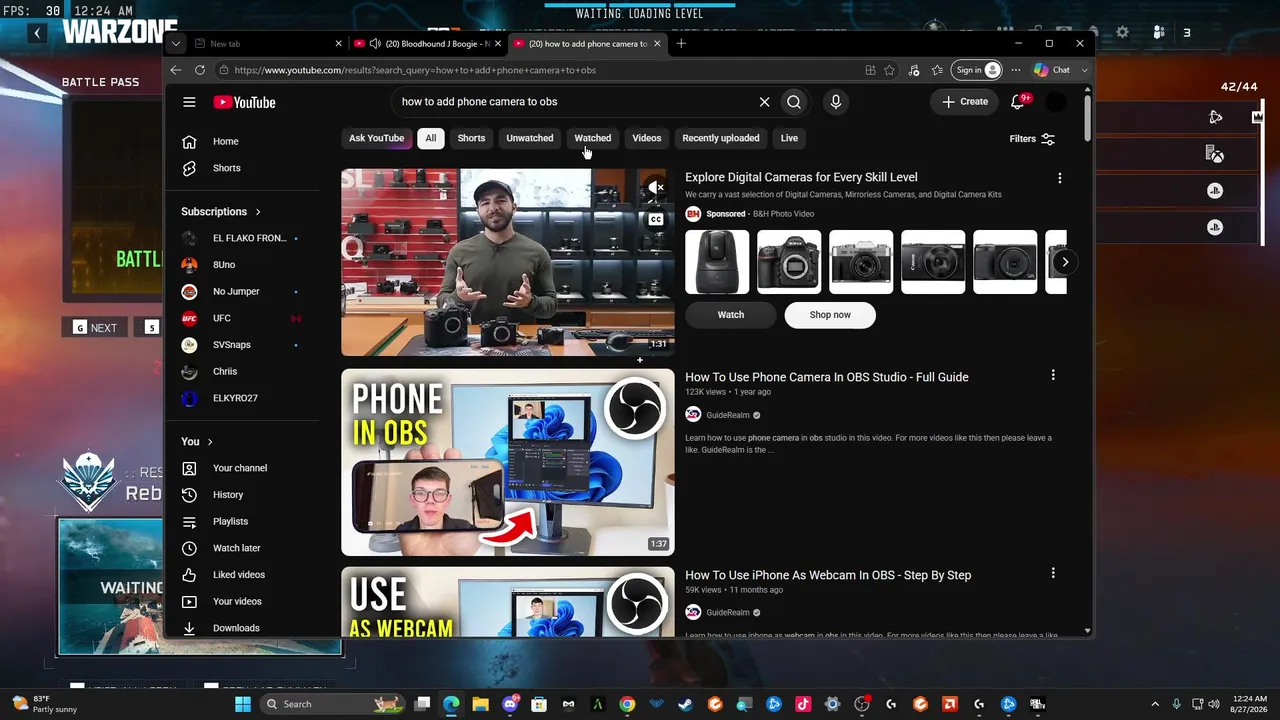Screen dimensions: 1280x720
Task: Click the Ask YouTube button
Action: (x=377, y=138)
